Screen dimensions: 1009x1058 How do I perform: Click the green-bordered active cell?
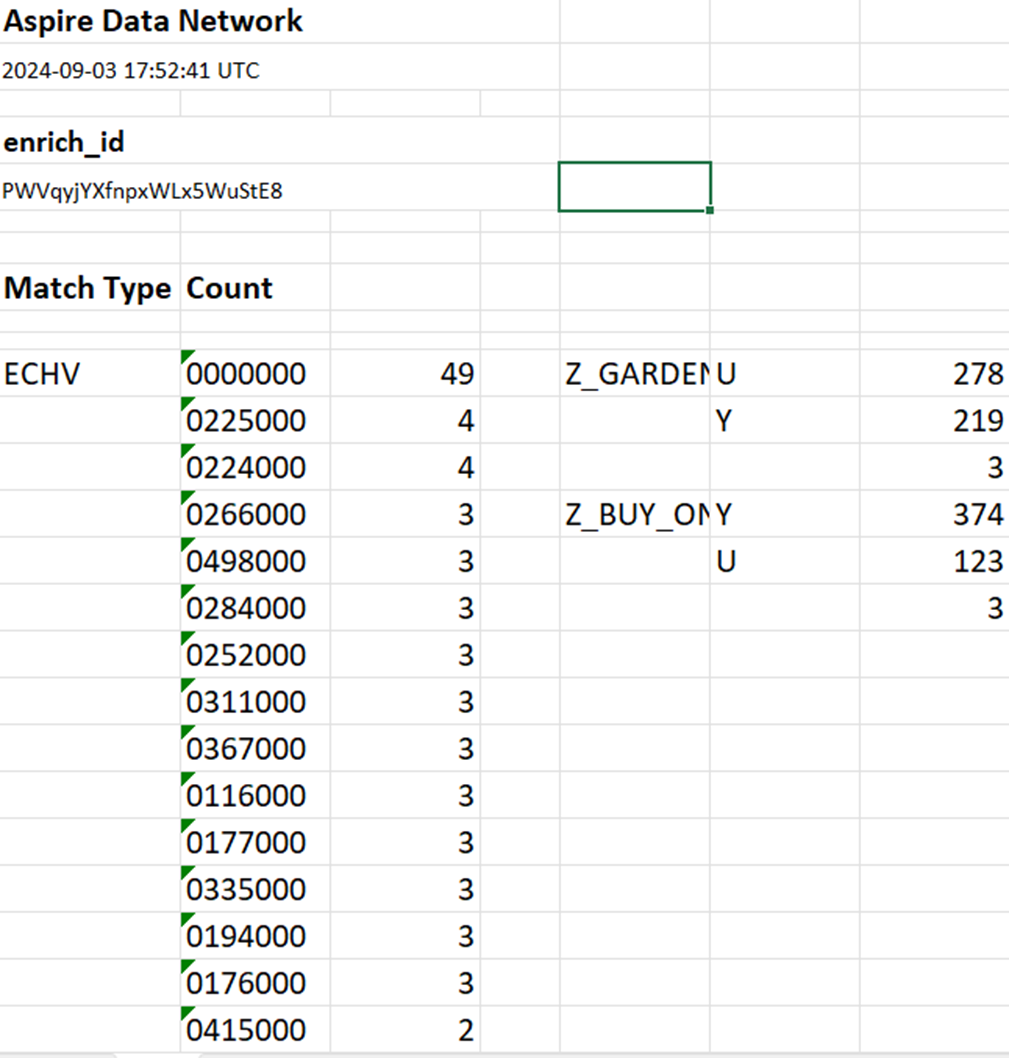634,187
